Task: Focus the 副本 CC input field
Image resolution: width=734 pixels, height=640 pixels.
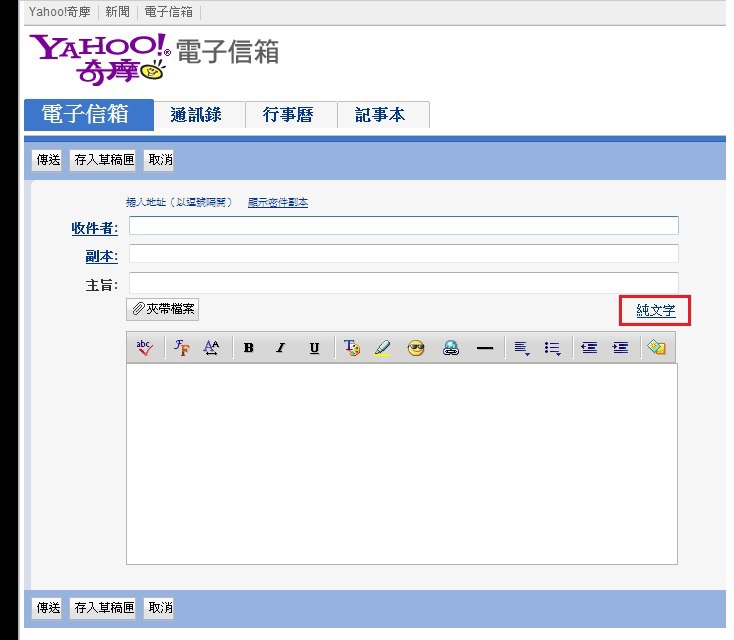Action: 404,254
